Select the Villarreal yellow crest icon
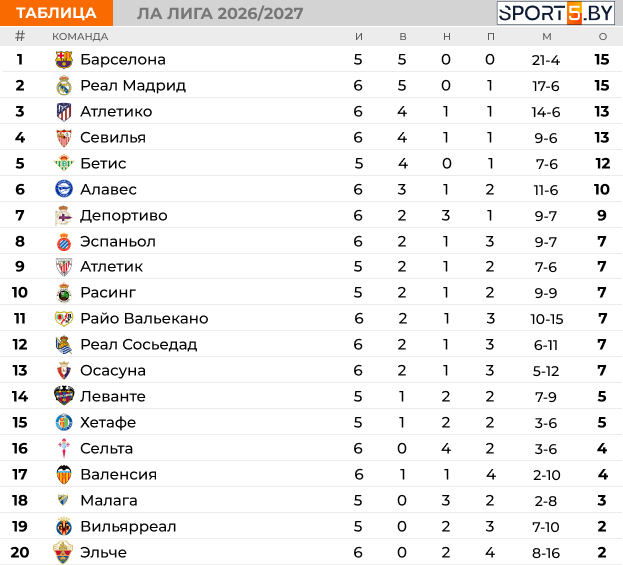The height and width of the screenshot is (565, 623). [64, 526]
